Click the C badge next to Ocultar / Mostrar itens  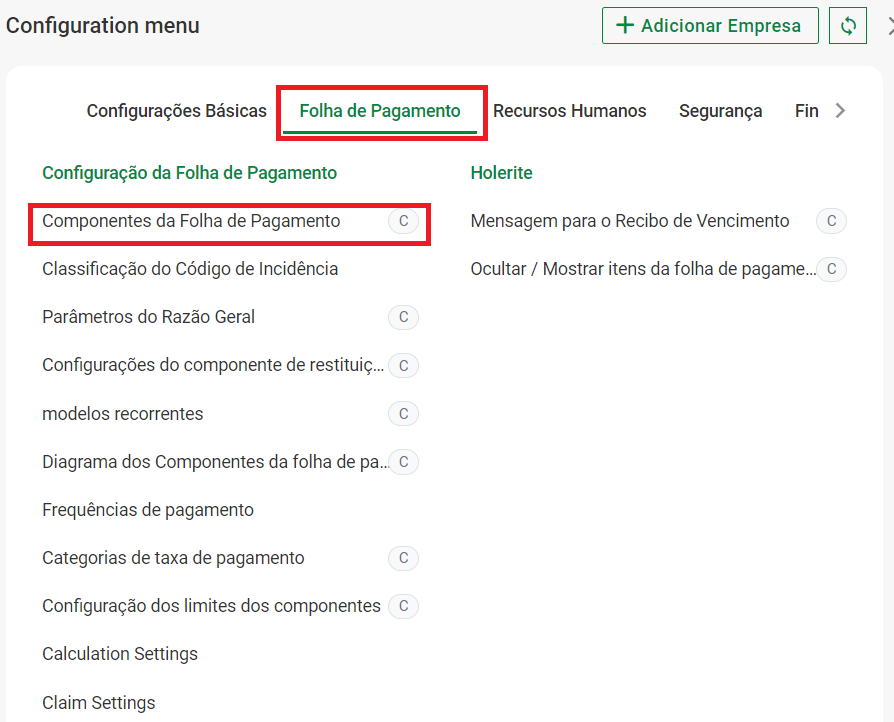click(831, 270)
